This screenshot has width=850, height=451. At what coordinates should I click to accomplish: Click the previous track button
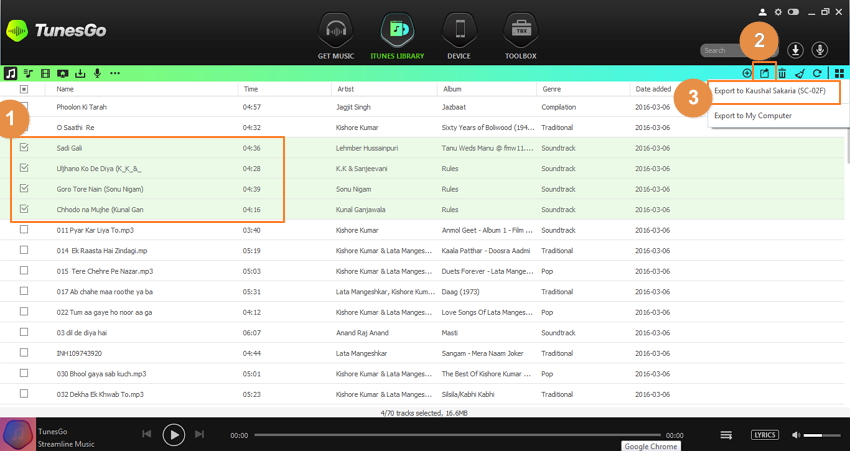coord(146,434)
